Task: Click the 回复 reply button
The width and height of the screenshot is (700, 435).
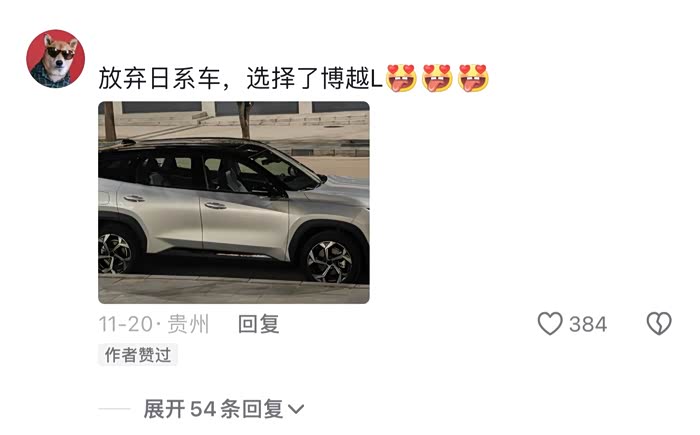Action: pos(258,324)
